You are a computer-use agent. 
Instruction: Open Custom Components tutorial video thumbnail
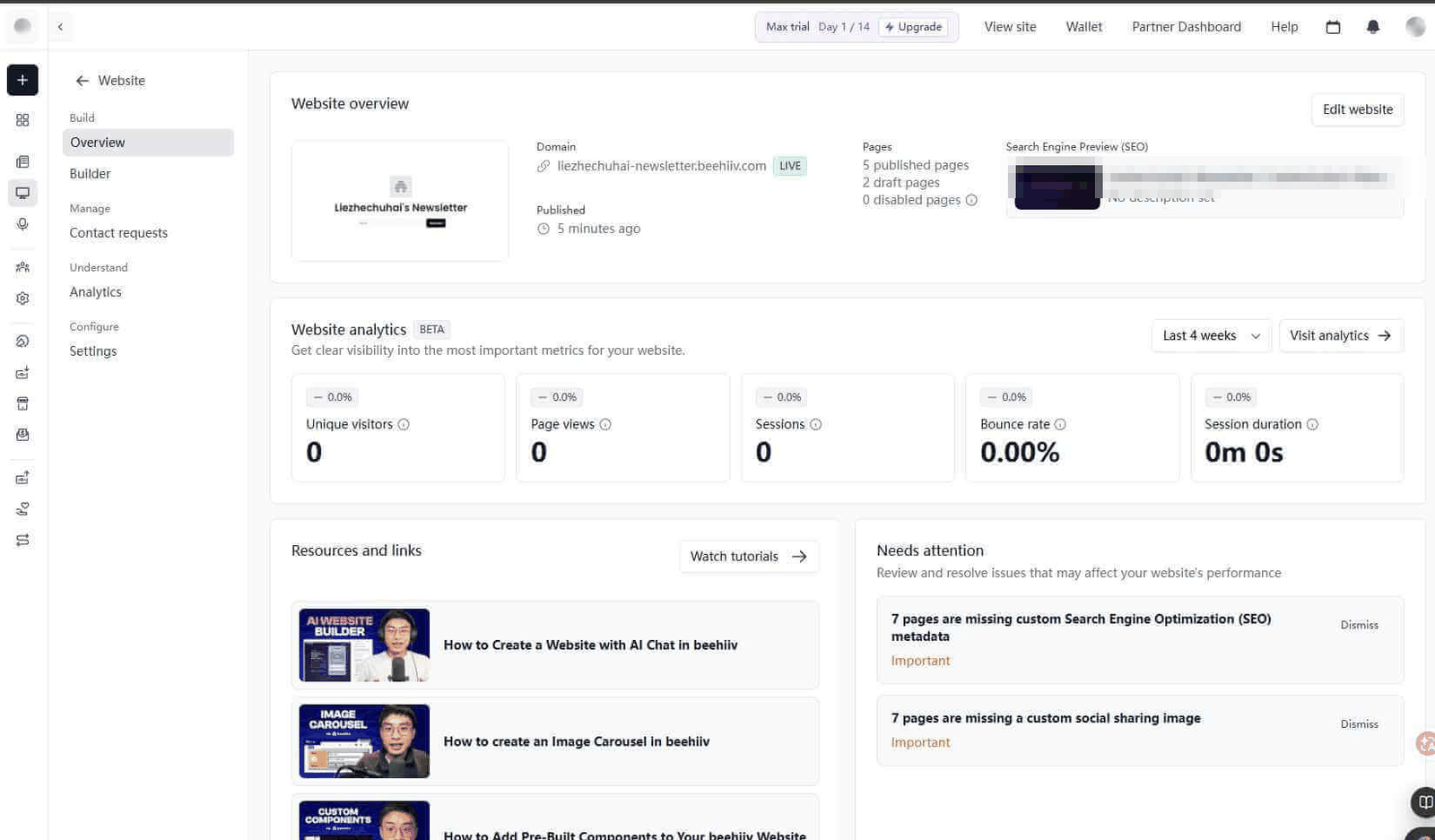(x=364, y=820)
